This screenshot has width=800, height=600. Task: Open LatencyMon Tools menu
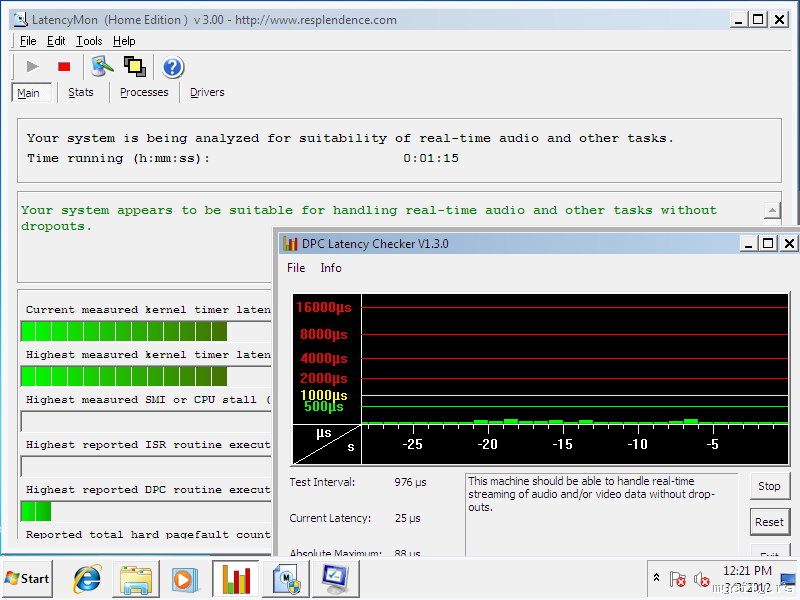pyautogui.click(x=89, y=41)
